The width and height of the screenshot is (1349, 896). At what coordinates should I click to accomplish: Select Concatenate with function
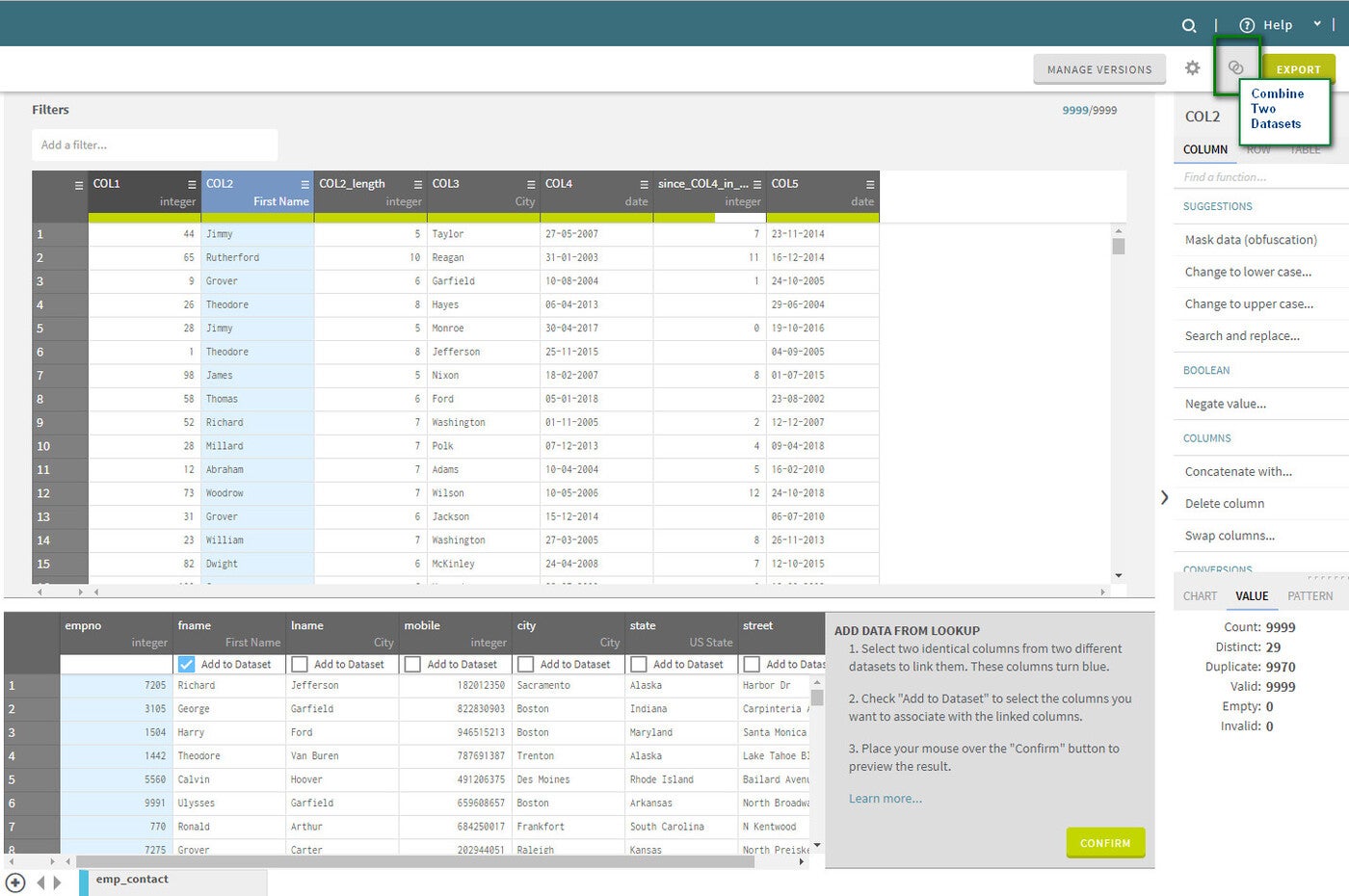pyautogui.click(x=1238, y=472)
